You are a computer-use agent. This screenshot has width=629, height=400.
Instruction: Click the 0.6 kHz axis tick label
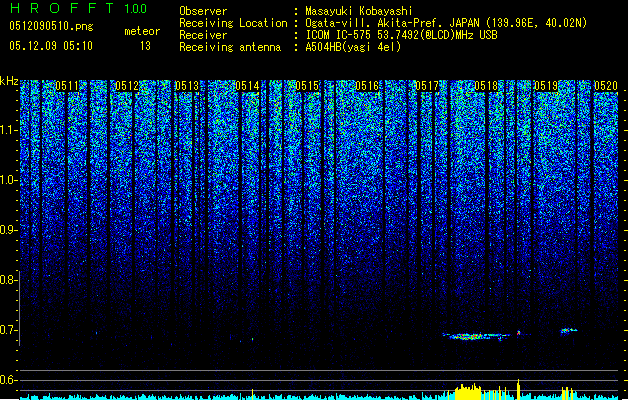click(x=8, y=380)
